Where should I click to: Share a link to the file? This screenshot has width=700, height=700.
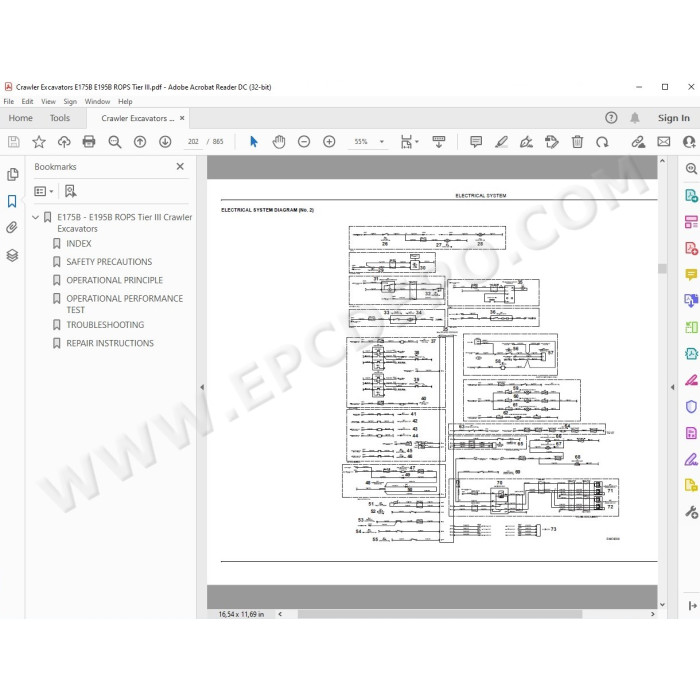pos(638,142)
